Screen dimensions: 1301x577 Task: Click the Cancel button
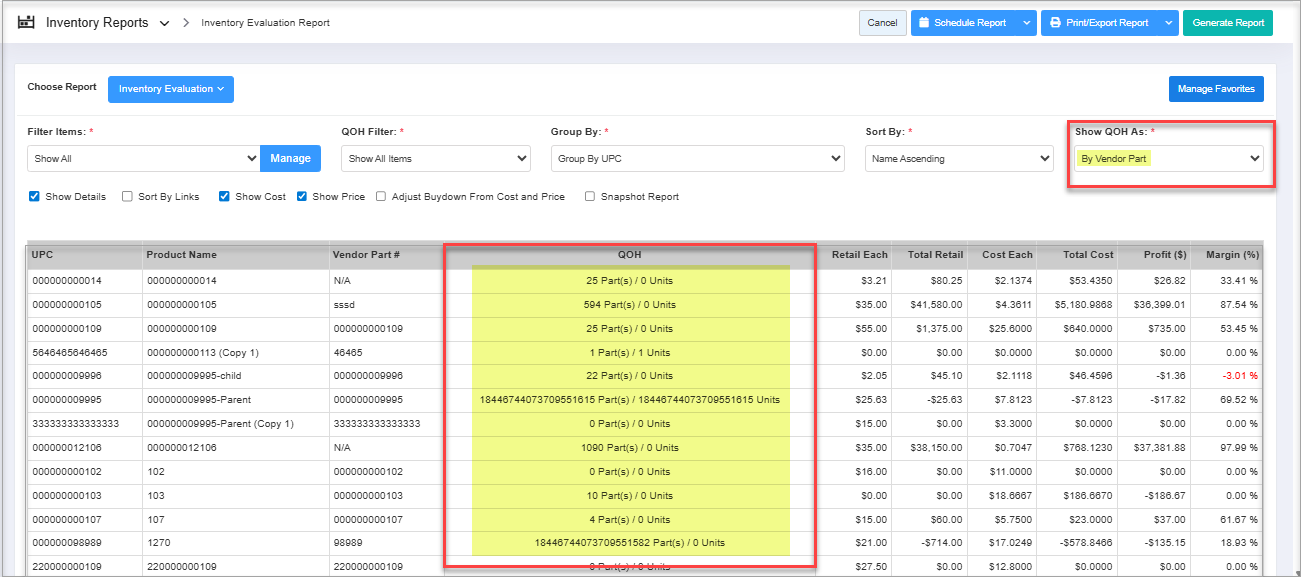tap(882, 23)
